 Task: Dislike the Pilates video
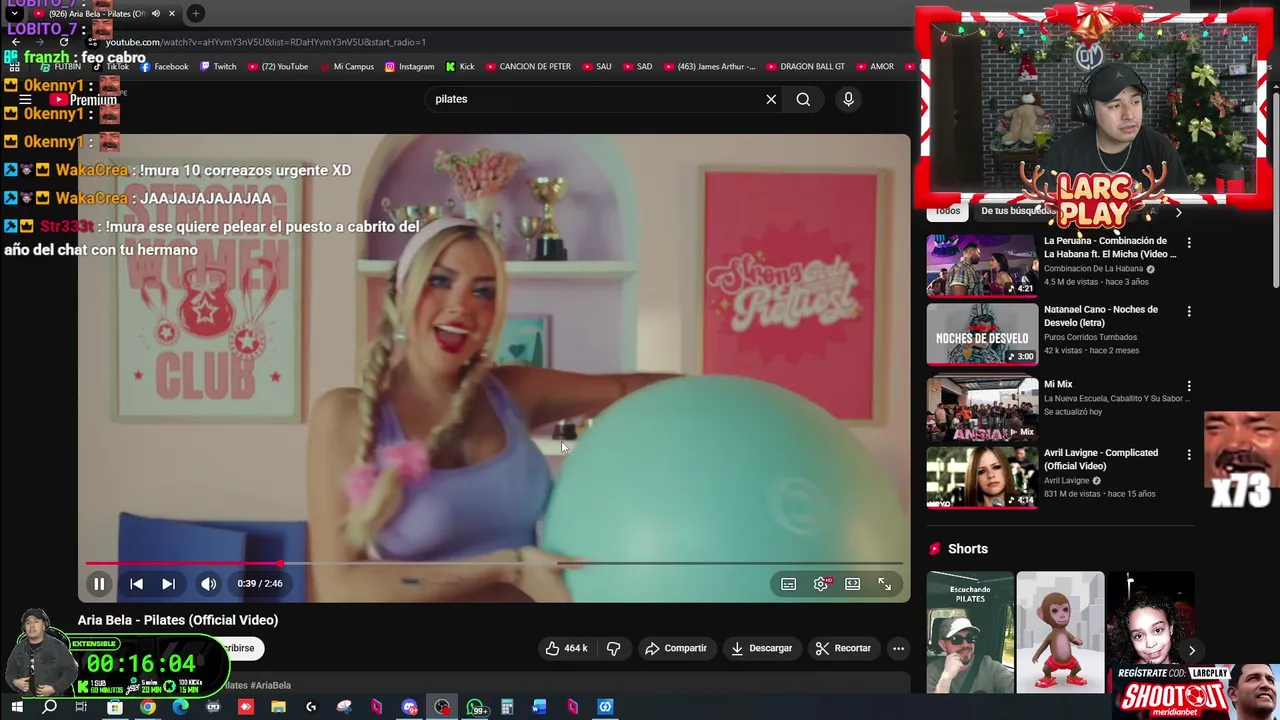point(613,648)
